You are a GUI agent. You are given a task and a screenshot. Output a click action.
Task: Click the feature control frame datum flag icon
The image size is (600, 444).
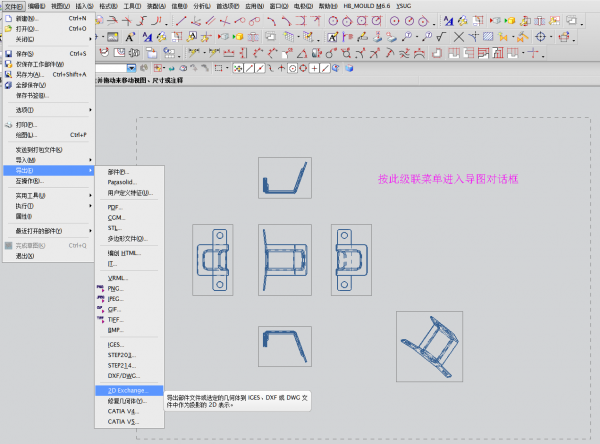coord(347,37)
